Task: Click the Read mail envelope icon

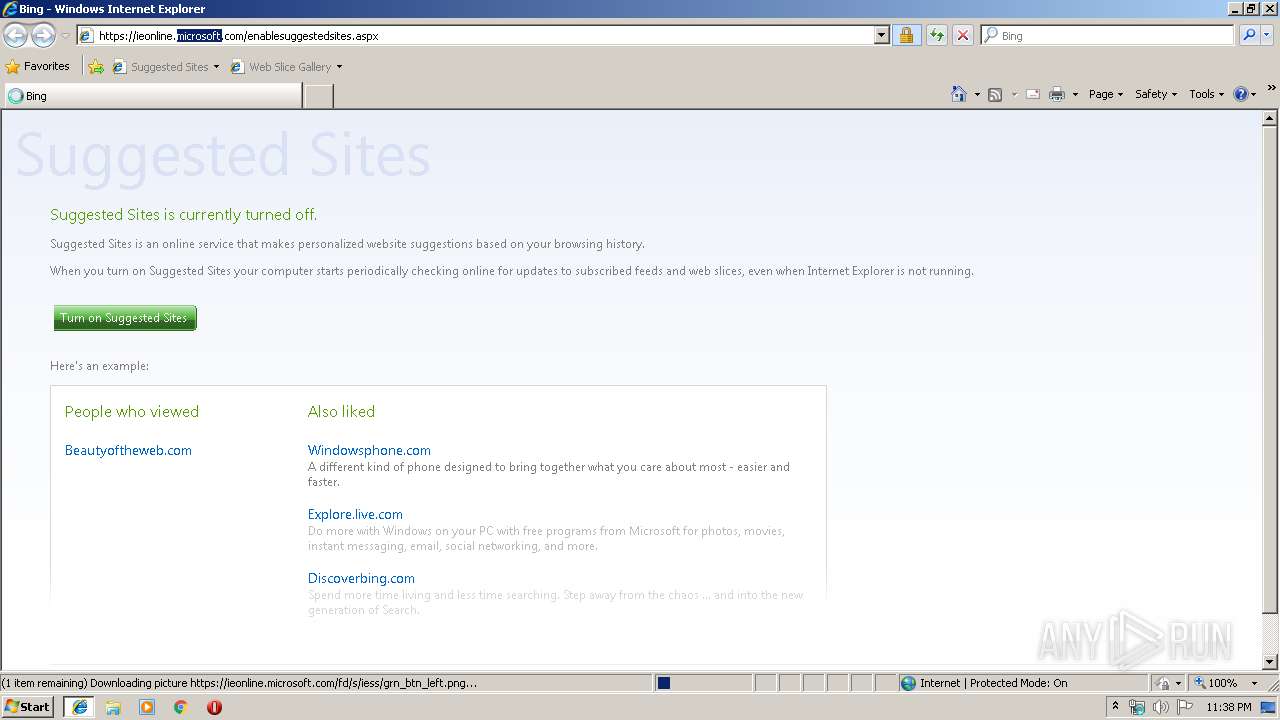Action: pos(1033,94)
